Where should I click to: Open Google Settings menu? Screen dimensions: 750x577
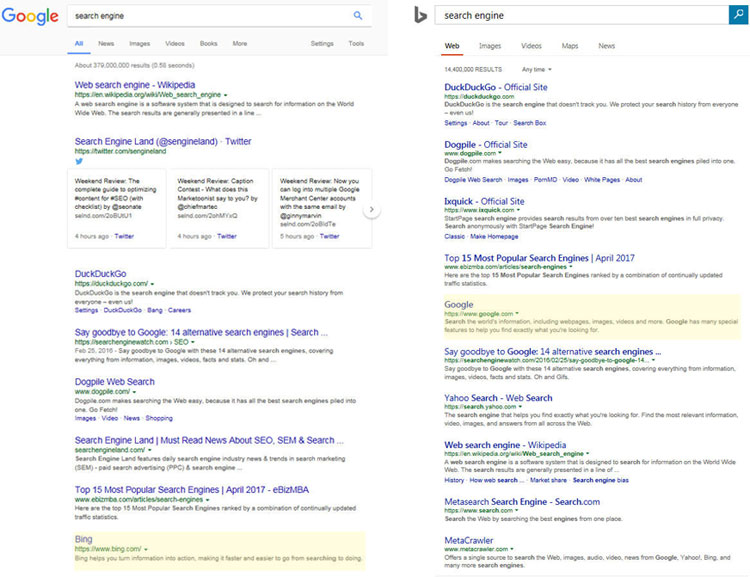[322, 44]
